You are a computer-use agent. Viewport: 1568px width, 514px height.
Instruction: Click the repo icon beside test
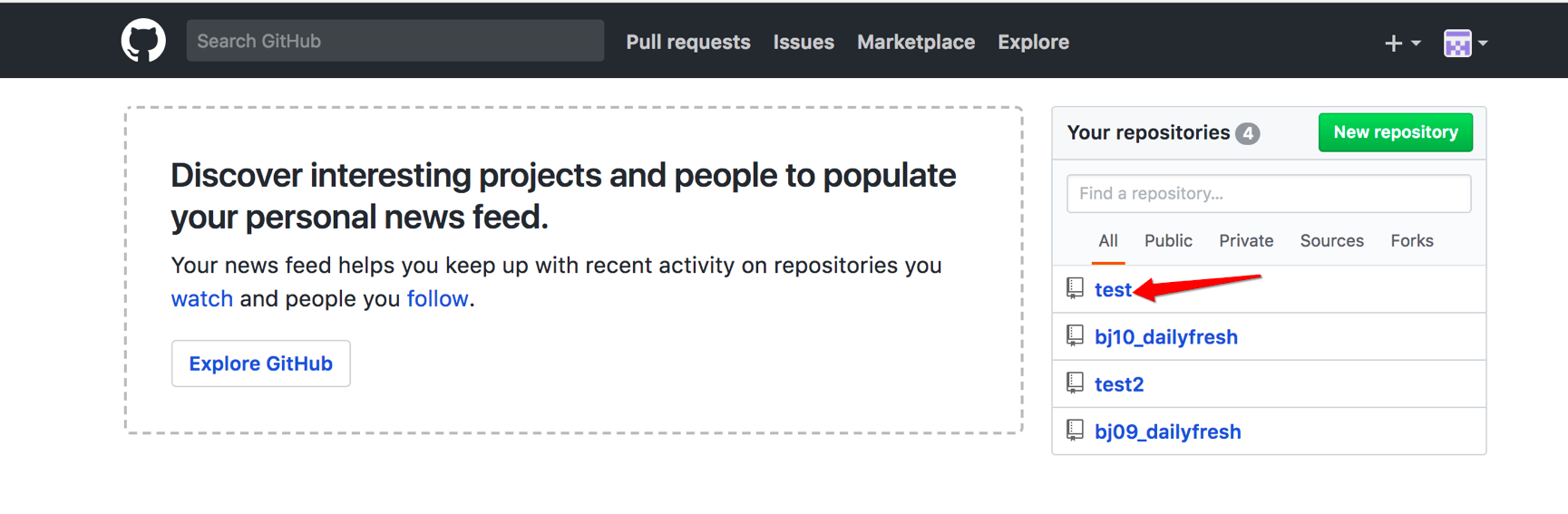click(1075, 289)
